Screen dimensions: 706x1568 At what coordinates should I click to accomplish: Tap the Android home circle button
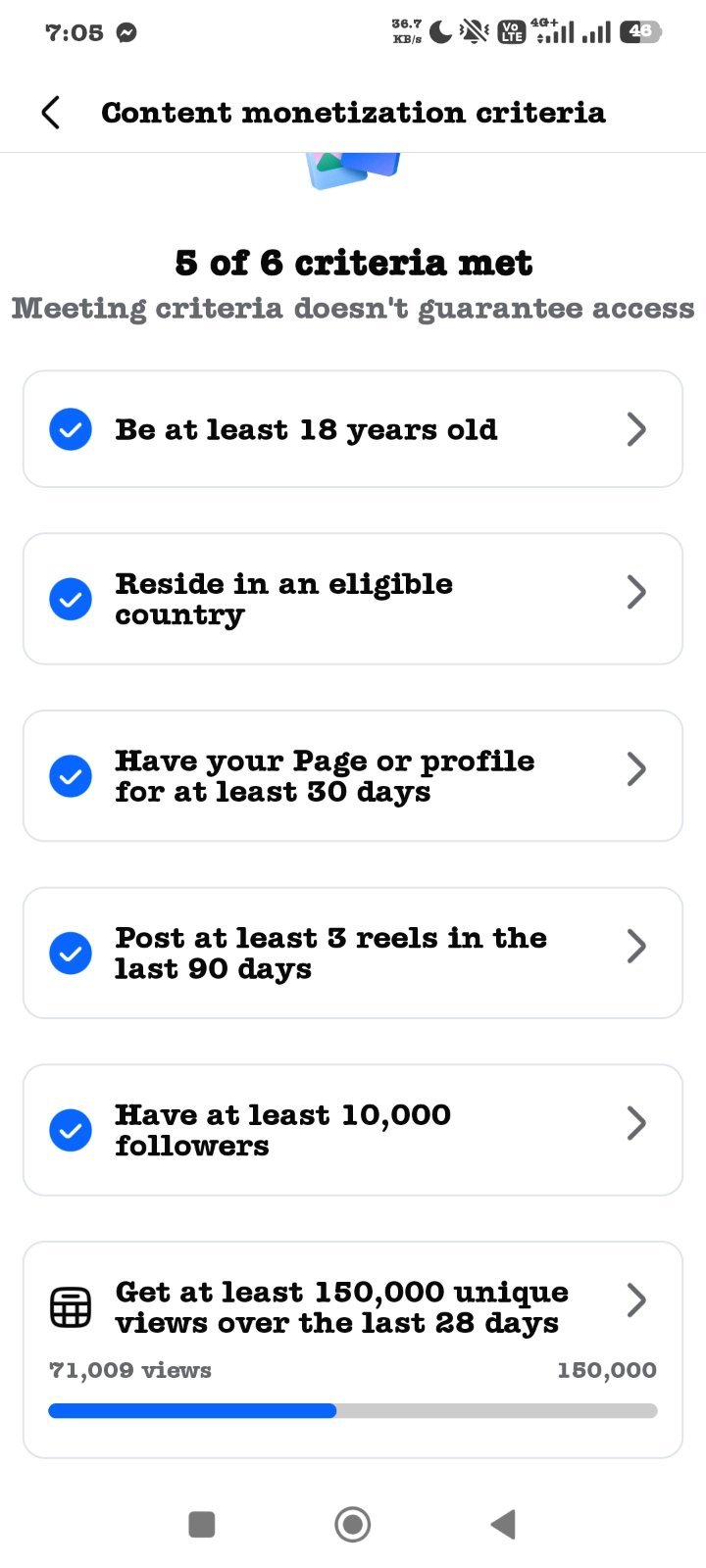click(x=353, y=1525)
